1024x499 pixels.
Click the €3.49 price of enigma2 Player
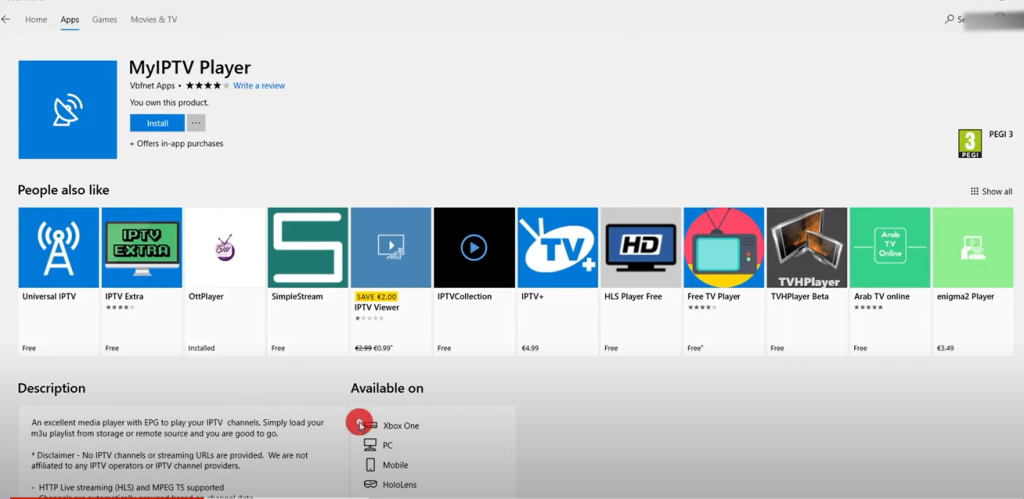click(x=945, y=348)
